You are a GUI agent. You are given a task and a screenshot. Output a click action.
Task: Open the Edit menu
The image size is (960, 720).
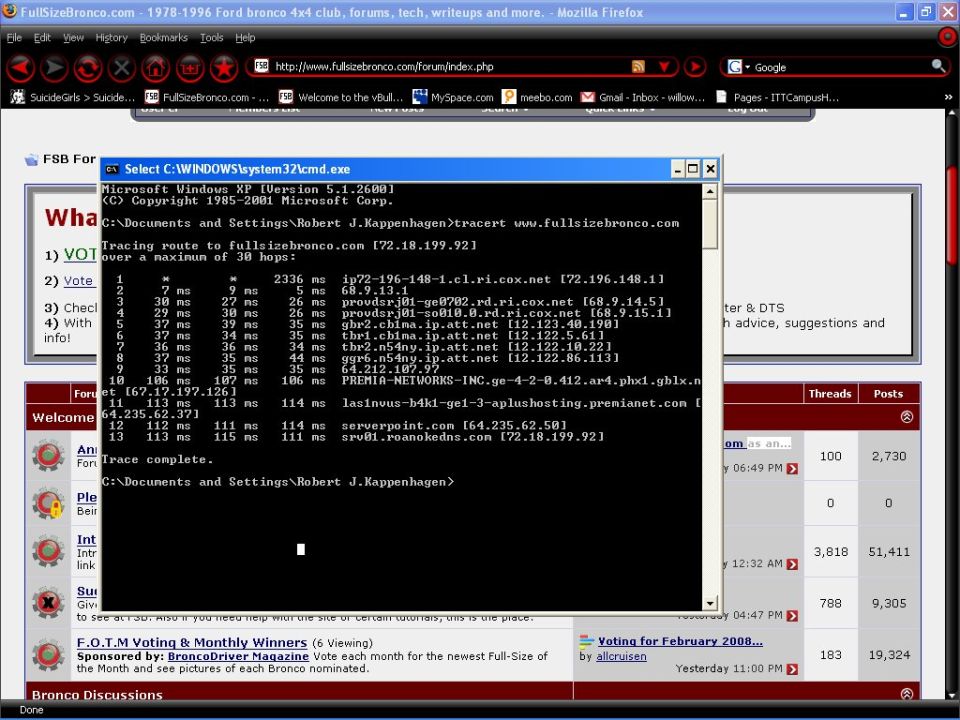pyautogui.click(x=42, y=37)
